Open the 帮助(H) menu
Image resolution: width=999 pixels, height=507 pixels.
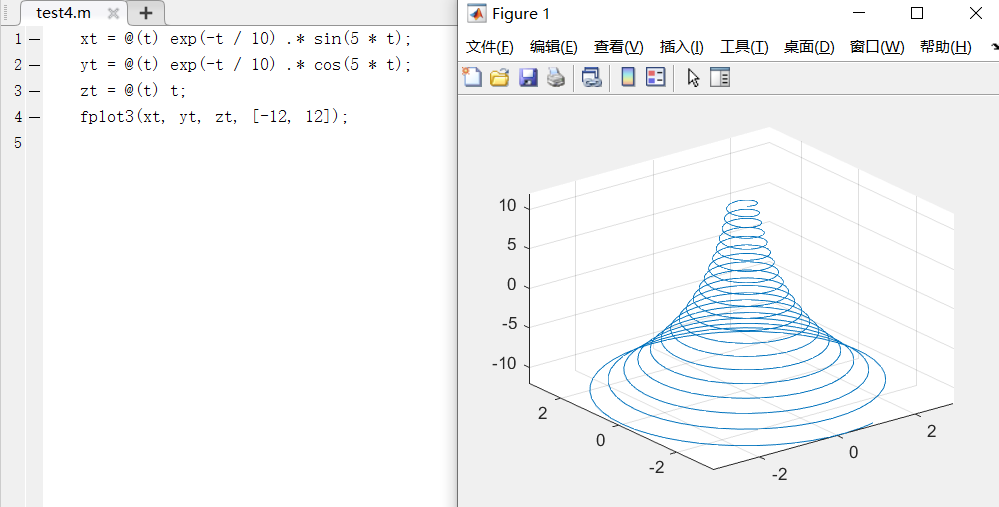945,47
